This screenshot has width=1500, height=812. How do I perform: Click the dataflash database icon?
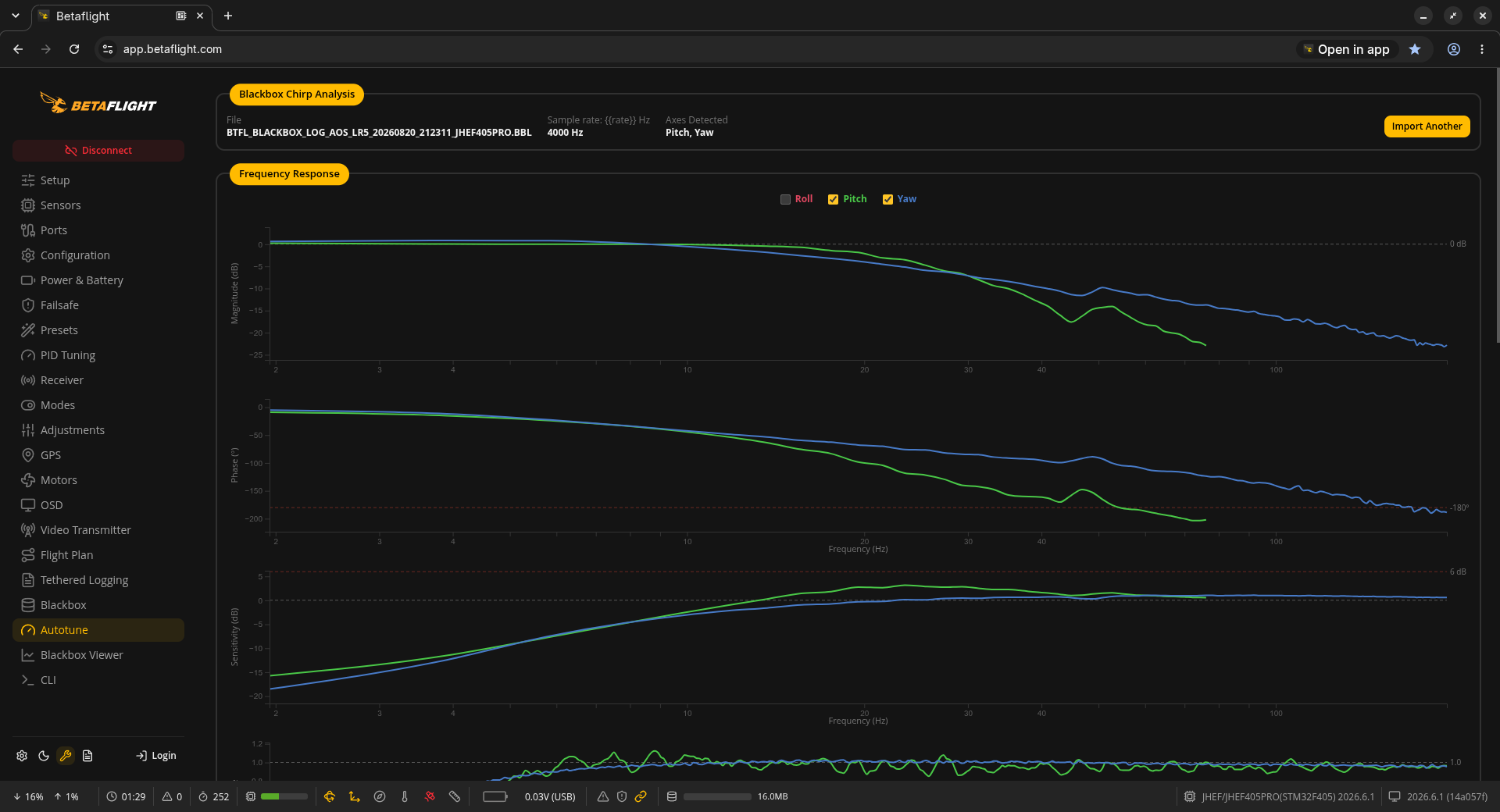click(x=672, y=796)
